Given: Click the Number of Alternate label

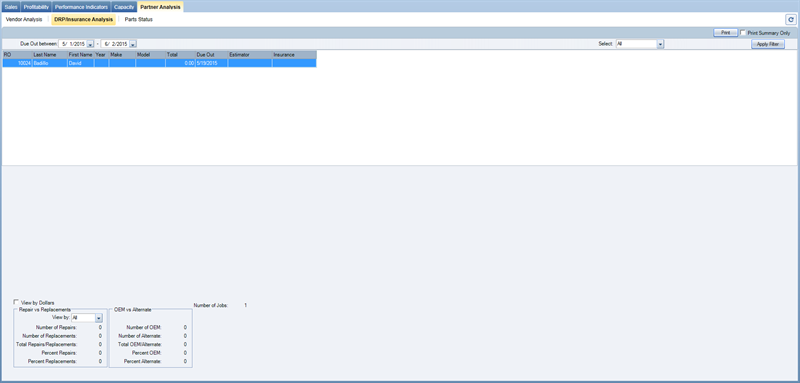Looking at the screenshot, I should click(140, 336).
